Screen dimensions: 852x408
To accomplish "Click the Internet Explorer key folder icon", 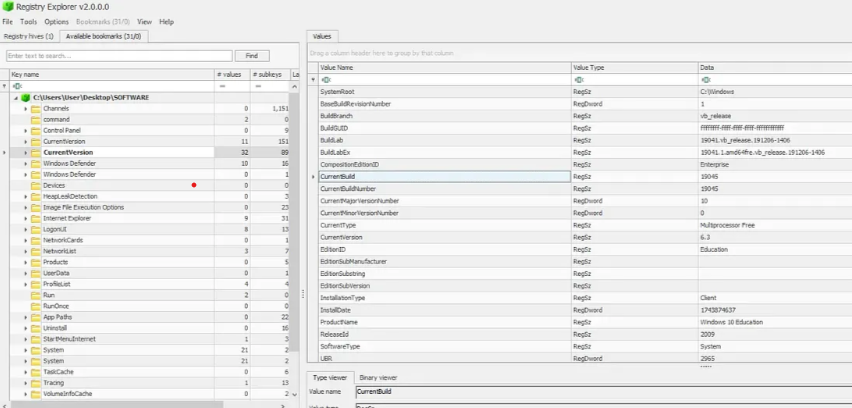I will tap(35, 218).
